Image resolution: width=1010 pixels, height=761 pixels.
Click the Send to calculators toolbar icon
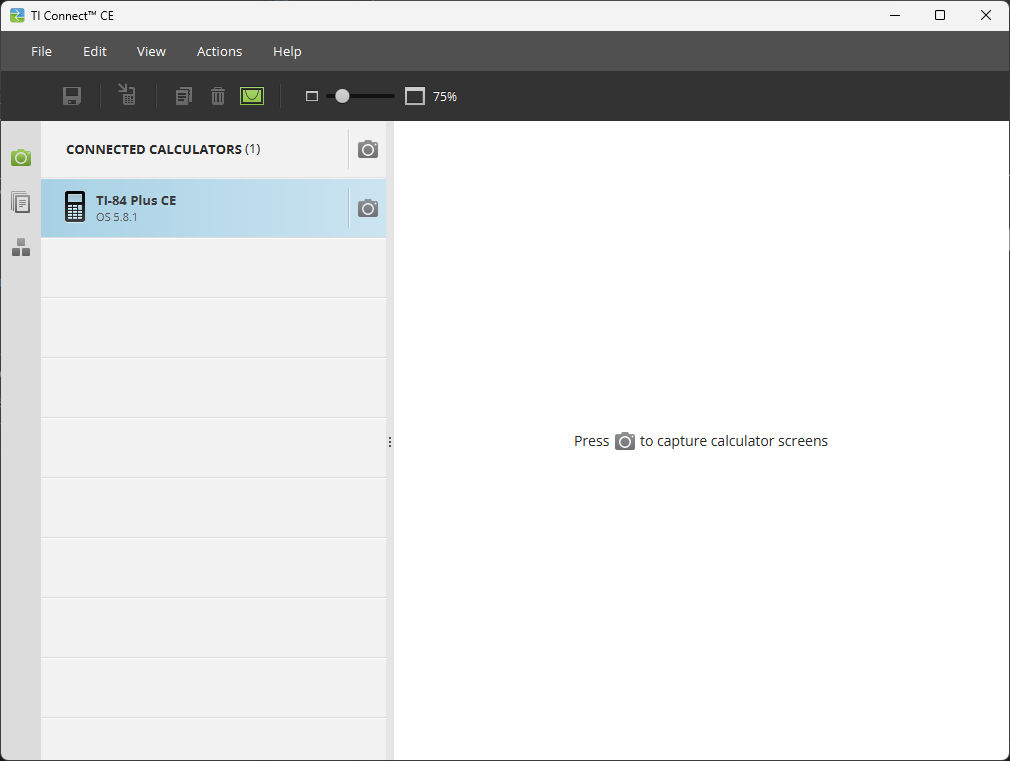(127, 95)
